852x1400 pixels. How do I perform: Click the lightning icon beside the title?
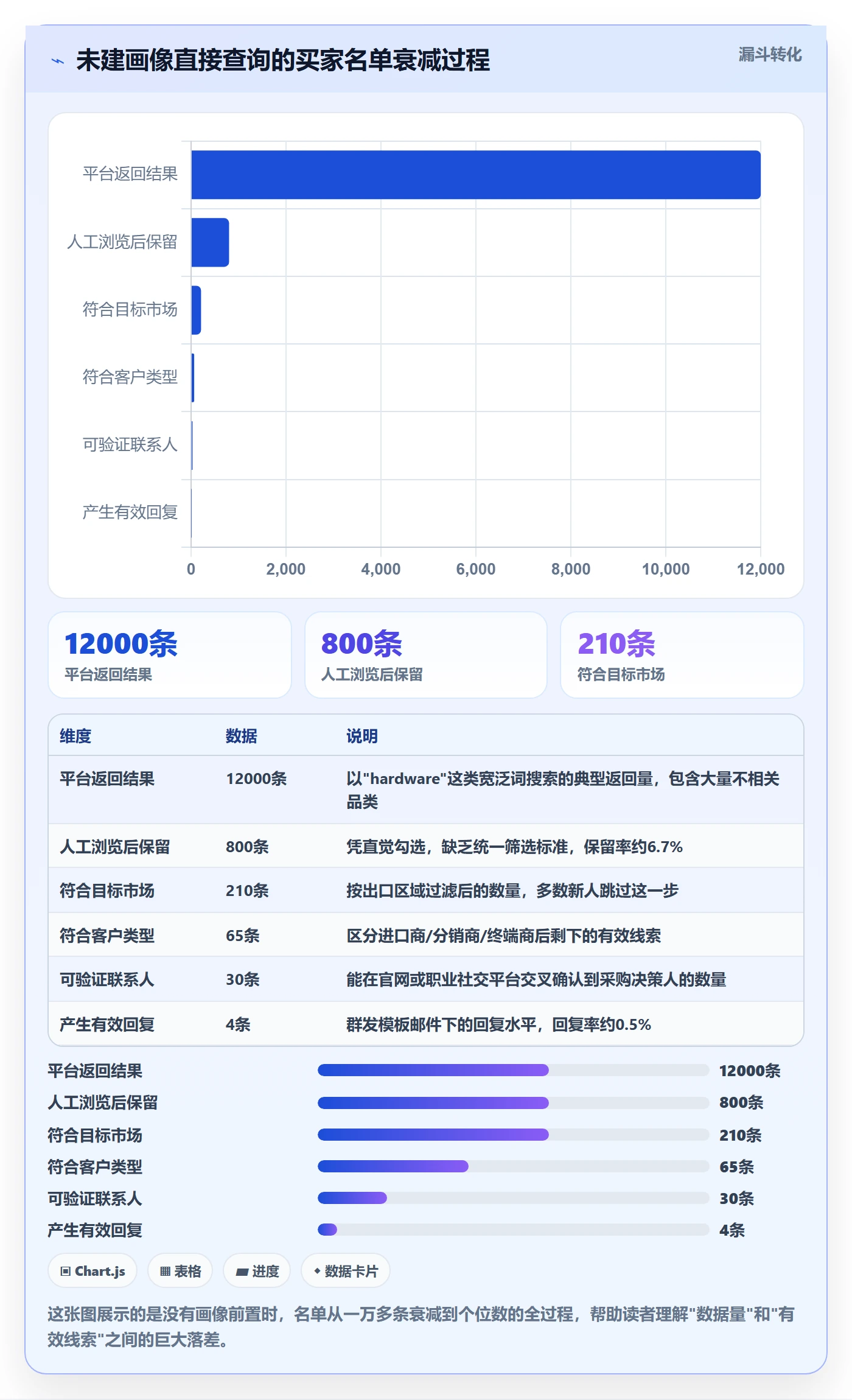(58, 61)
